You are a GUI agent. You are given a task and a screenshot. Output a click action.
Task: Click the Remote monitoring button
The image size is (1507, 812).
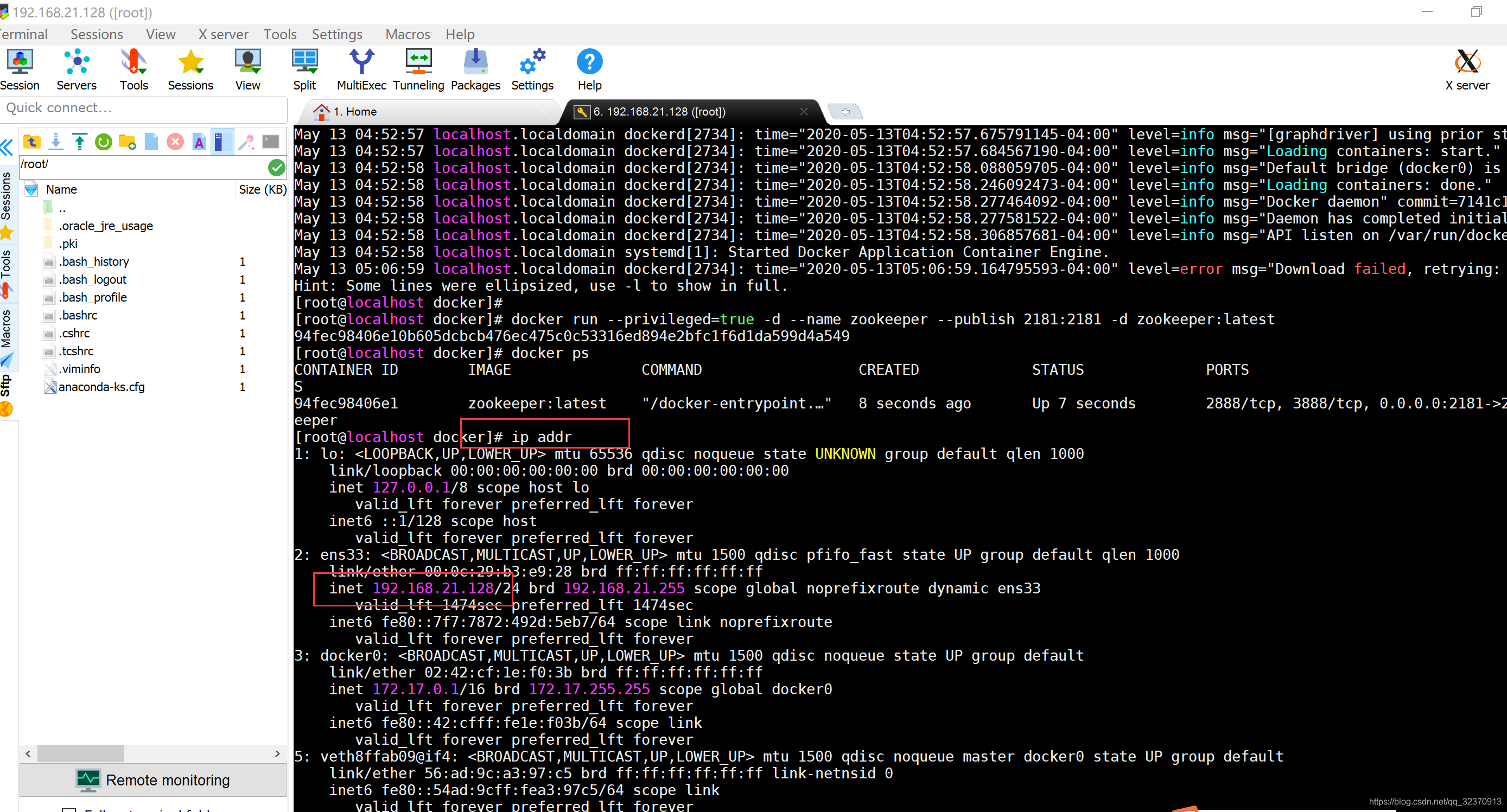[153, 780]
